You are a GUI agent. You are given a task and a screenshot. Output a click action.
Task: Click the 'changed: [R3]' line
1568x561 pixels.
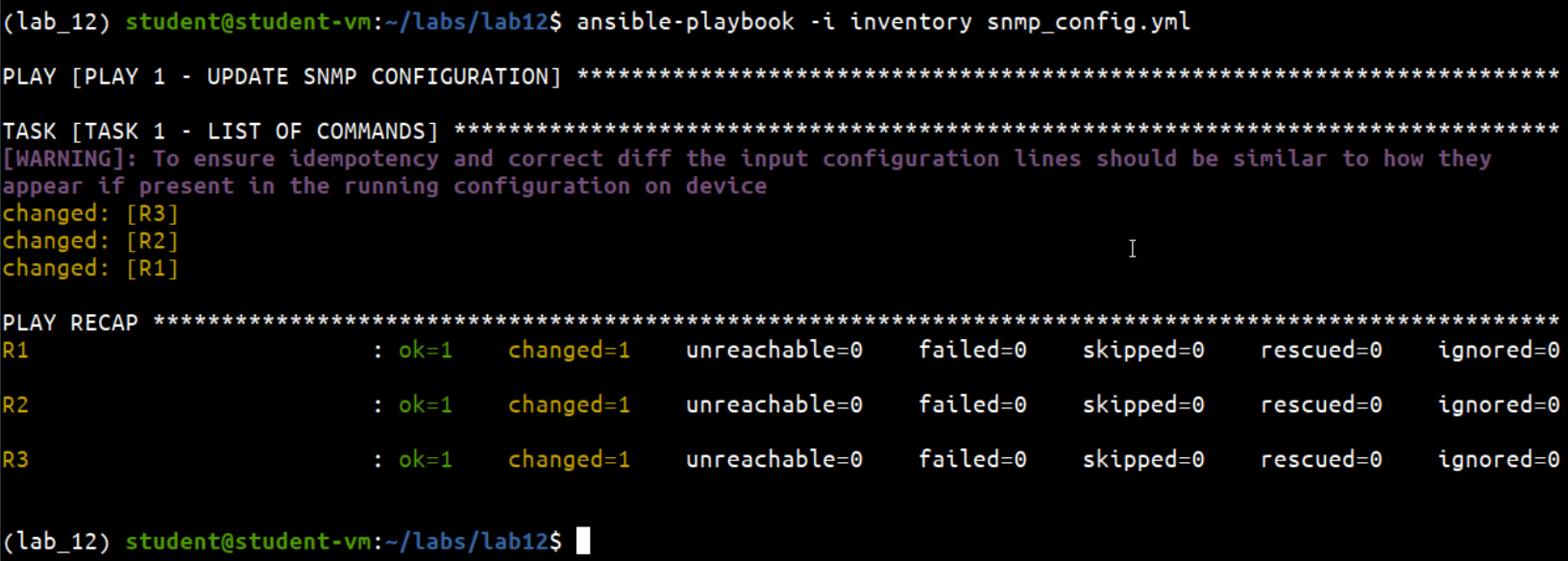[90, 213]
